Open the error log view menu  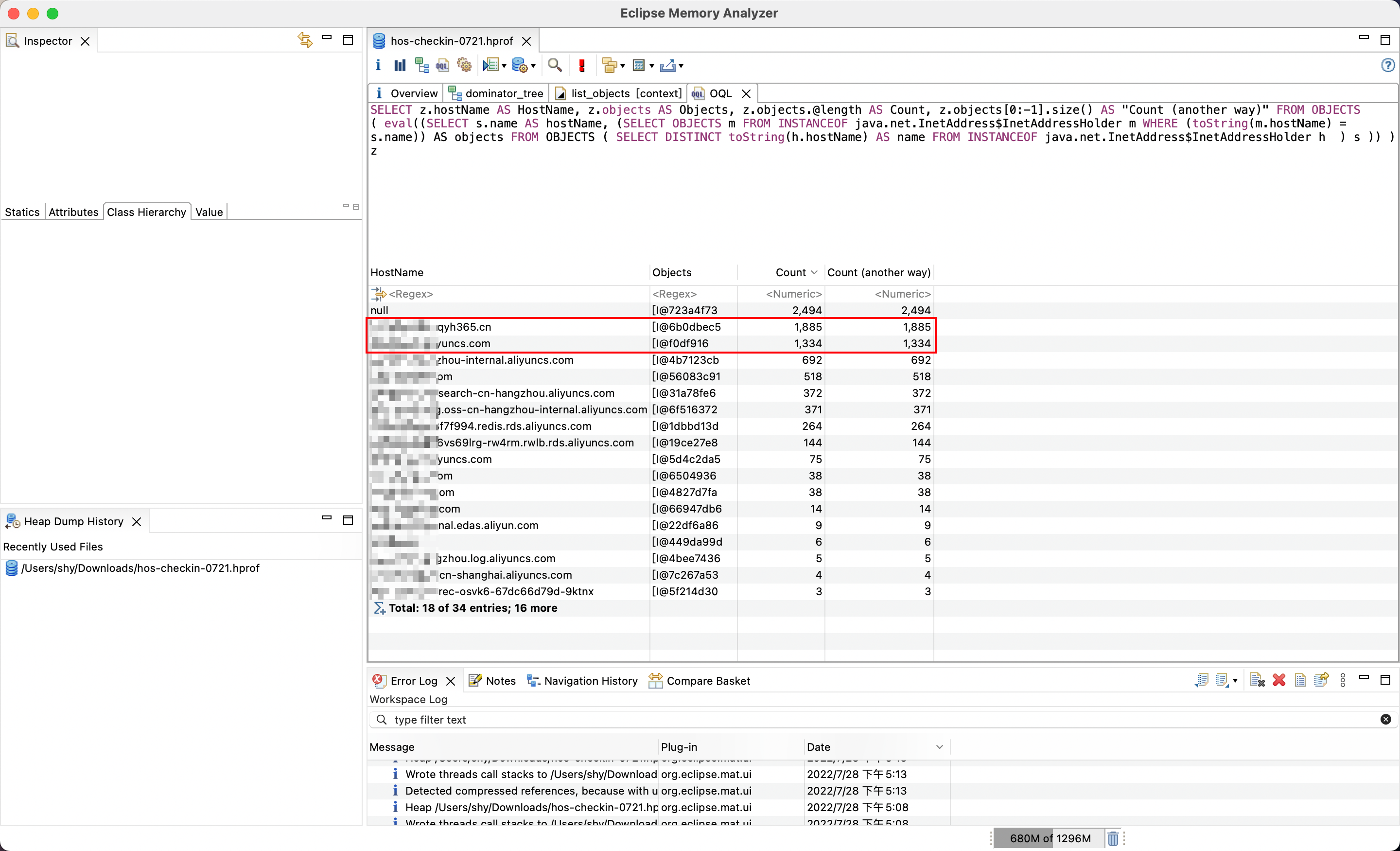(1342, 680)
